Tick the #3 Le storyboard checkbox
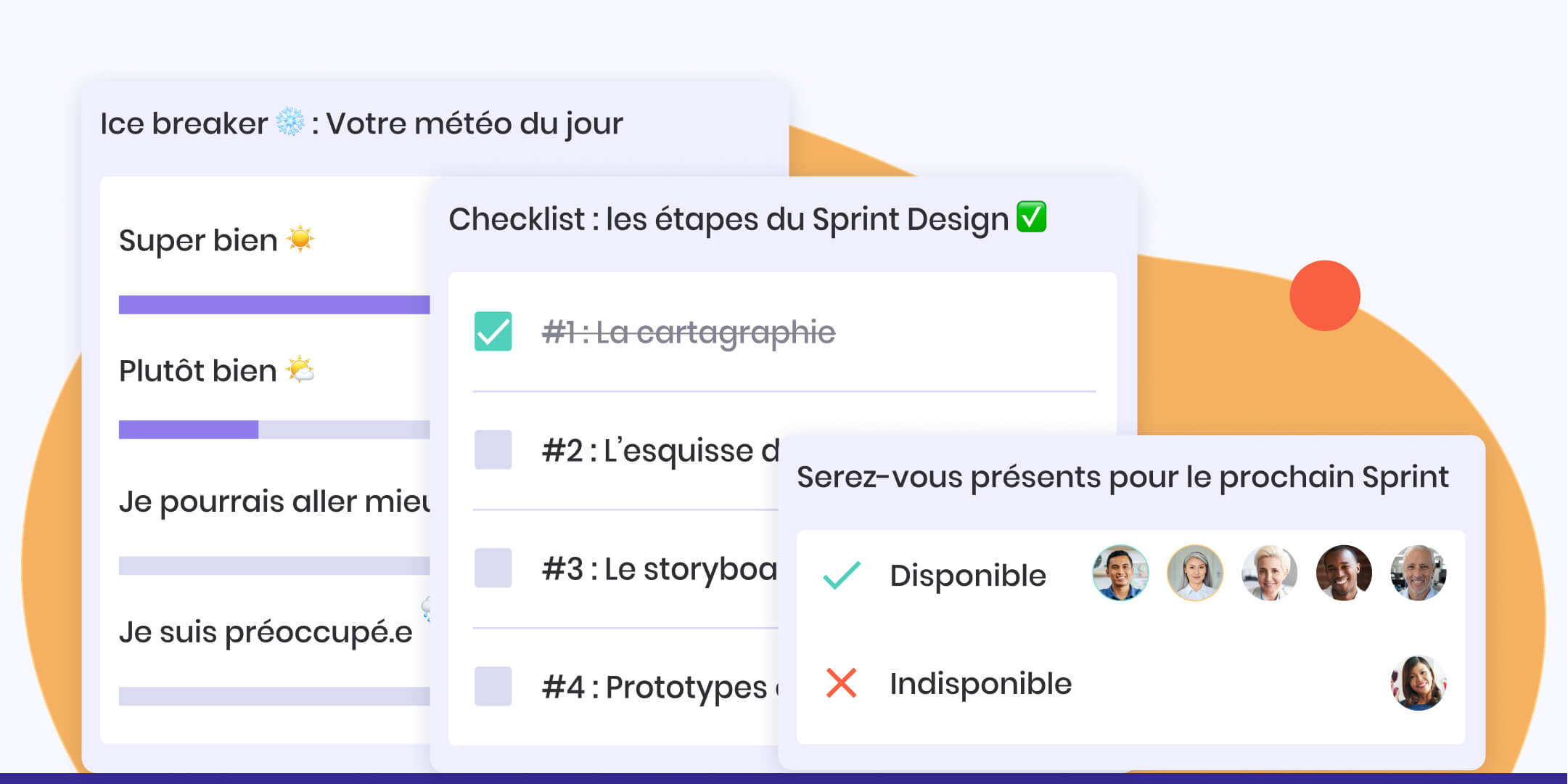This screenshot has width=1568, height=784. tap(493, 568)
